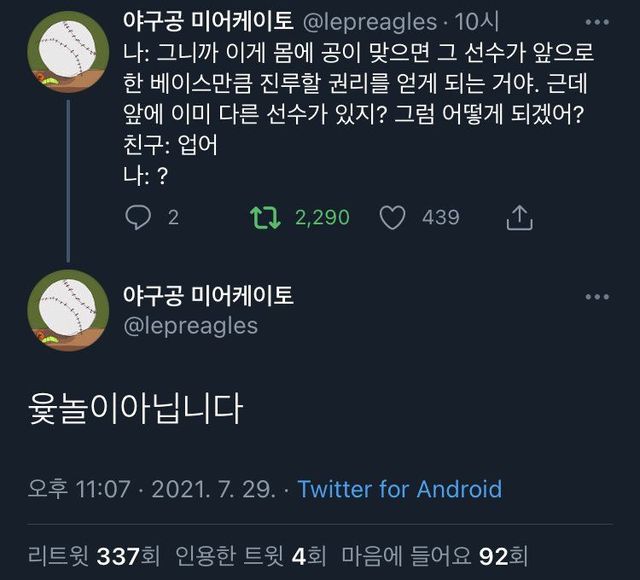Click the Twitter for Android source link
Image resolution: width=640 pixels, height=580 pixels.
400,489
